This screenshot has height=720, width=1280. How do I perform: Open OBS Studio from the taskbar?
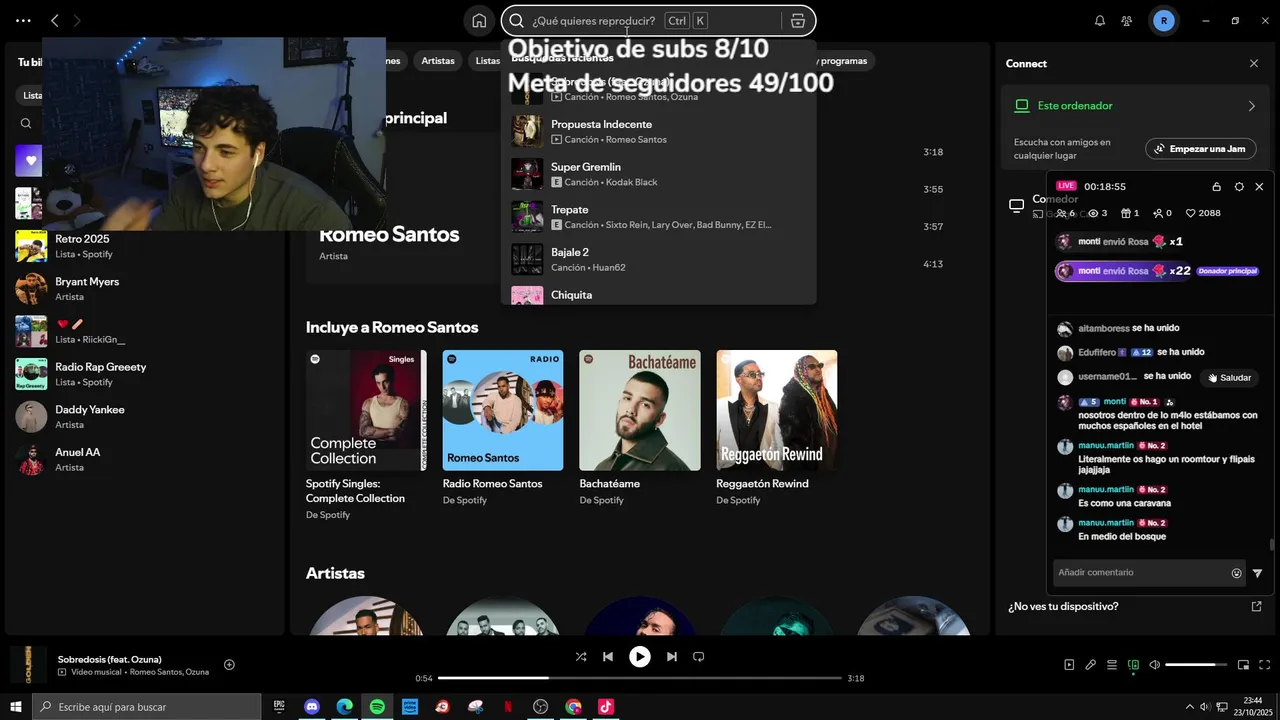(x=541, y=707)
